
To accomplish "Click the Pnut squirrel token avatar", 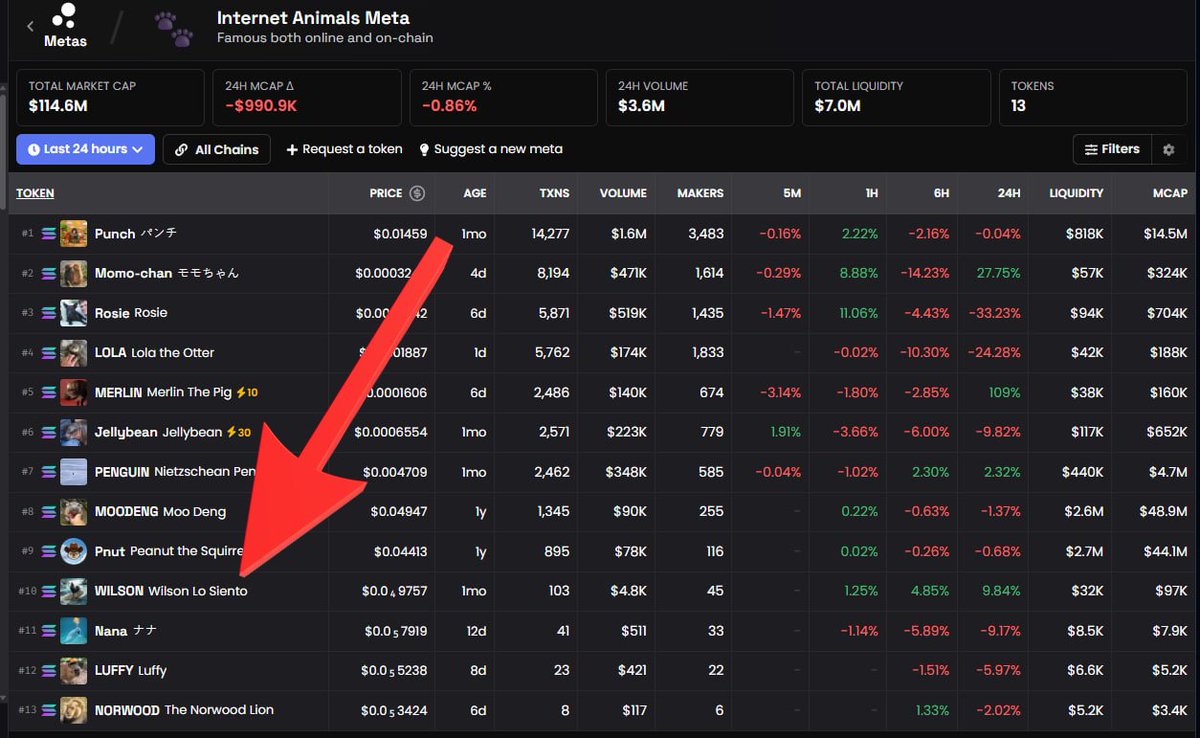I will click(73, 551).
